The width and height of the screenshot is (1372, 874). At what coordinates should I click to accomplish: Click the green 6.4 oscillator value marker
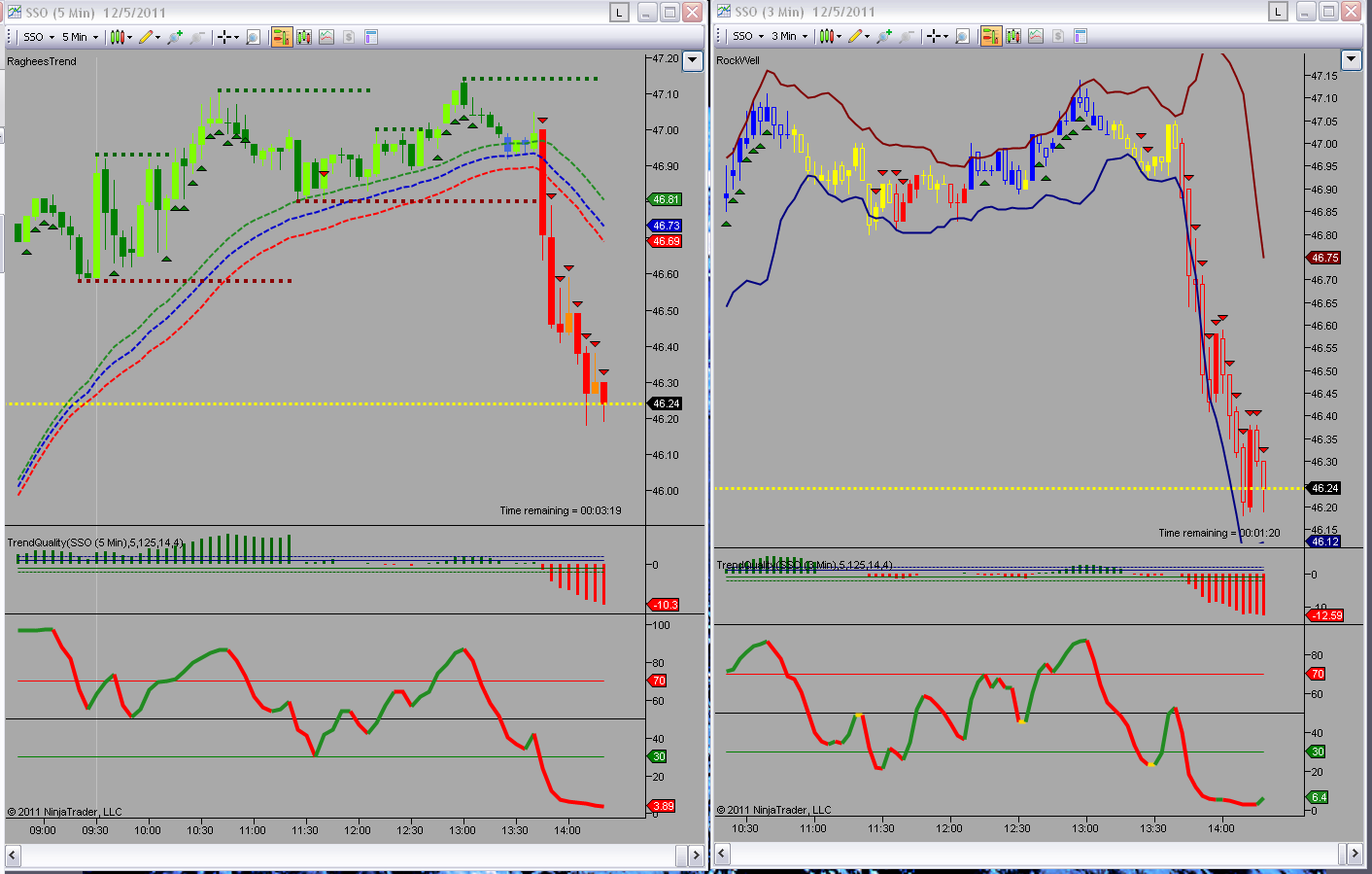tap(1318, 797)
